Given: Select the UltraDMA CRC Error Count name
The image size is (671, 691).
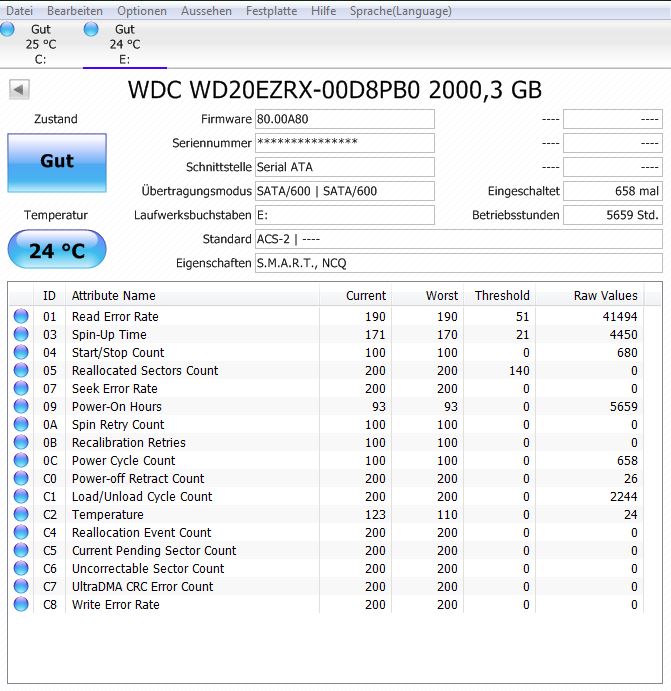Looking at the screenshot, I should point(142,587).
